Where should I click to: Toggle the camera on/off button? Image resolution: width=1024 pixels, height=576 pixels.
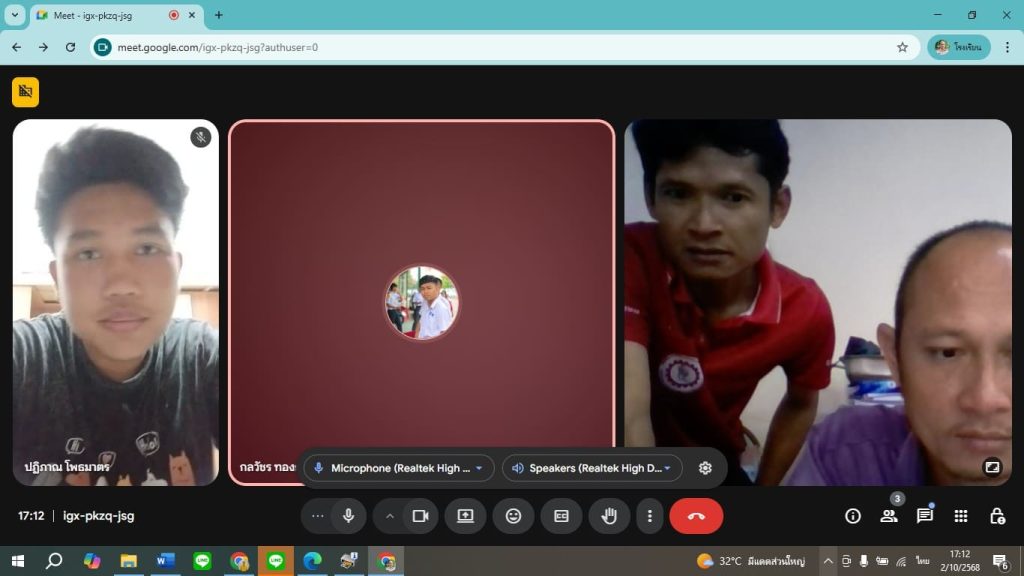pos(421,516)
